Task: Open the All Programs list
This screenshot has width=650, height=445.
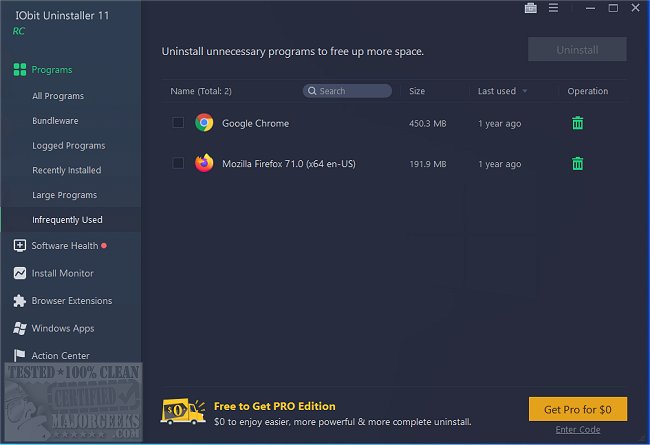Action: [x=58, y=96]
